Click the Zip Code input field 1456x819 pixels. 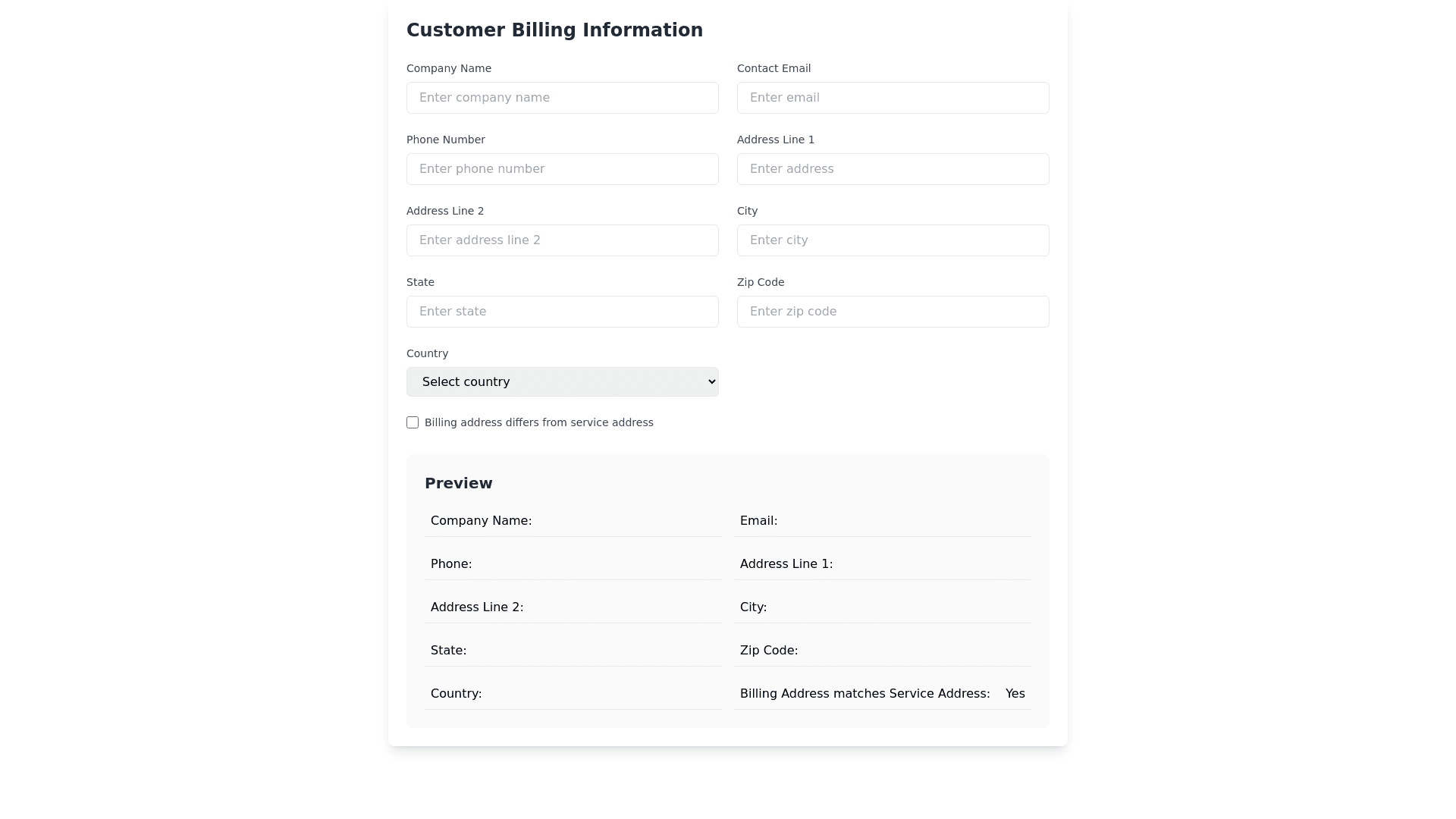[893, 312]
